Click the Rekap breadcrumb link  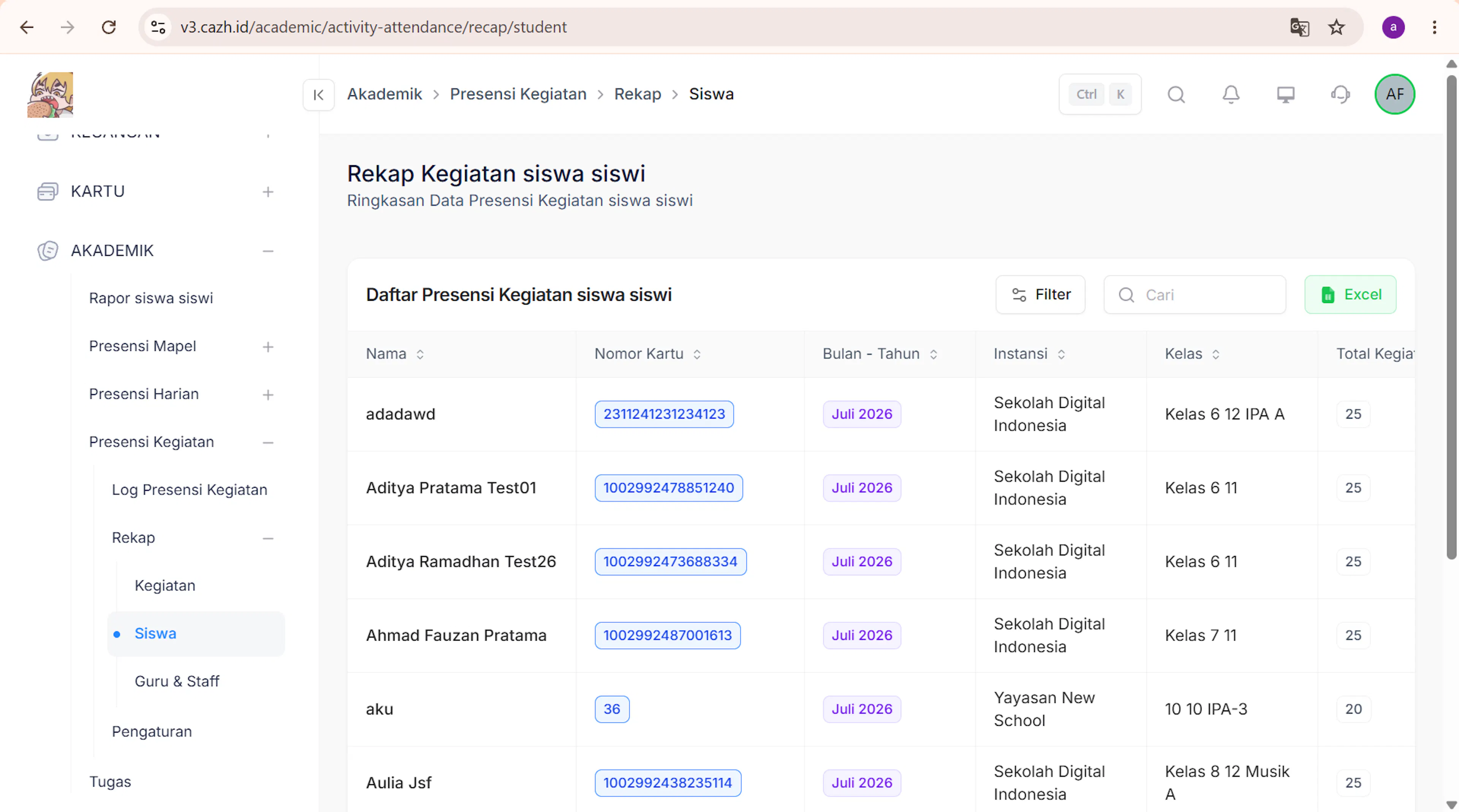click(x=638, y=94)
